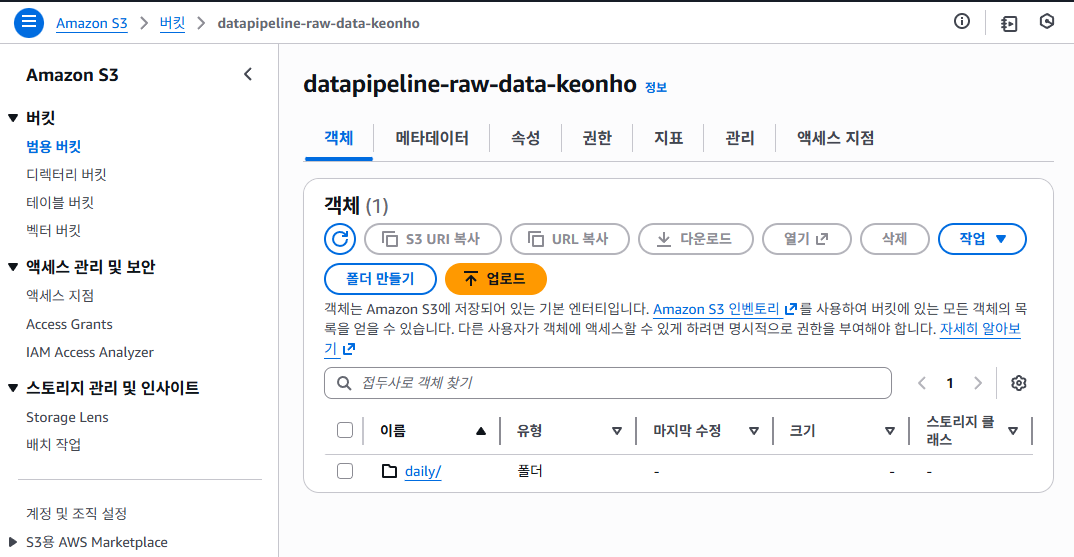Screen dimensions: 1074x557
Task: Open the info panel icon in header
Action: point(962,22)
